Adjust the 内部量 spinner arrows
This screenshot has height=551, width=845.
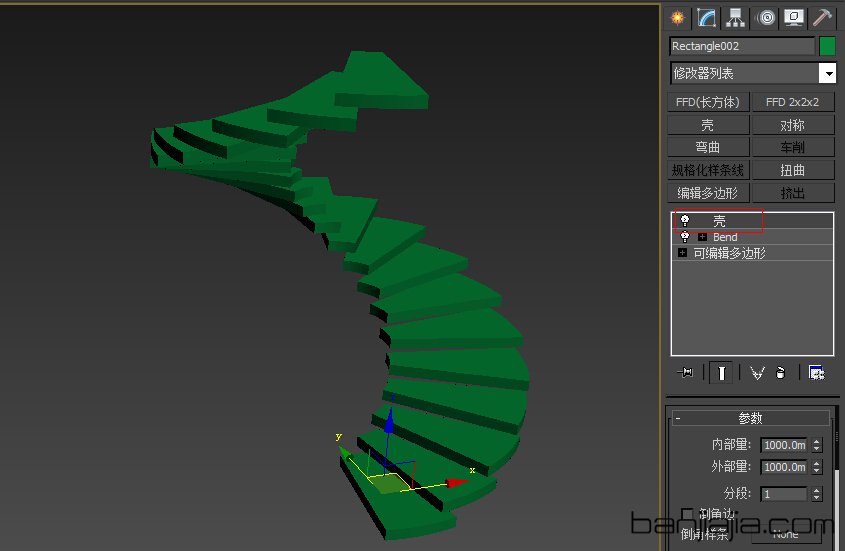pos(817,445)
